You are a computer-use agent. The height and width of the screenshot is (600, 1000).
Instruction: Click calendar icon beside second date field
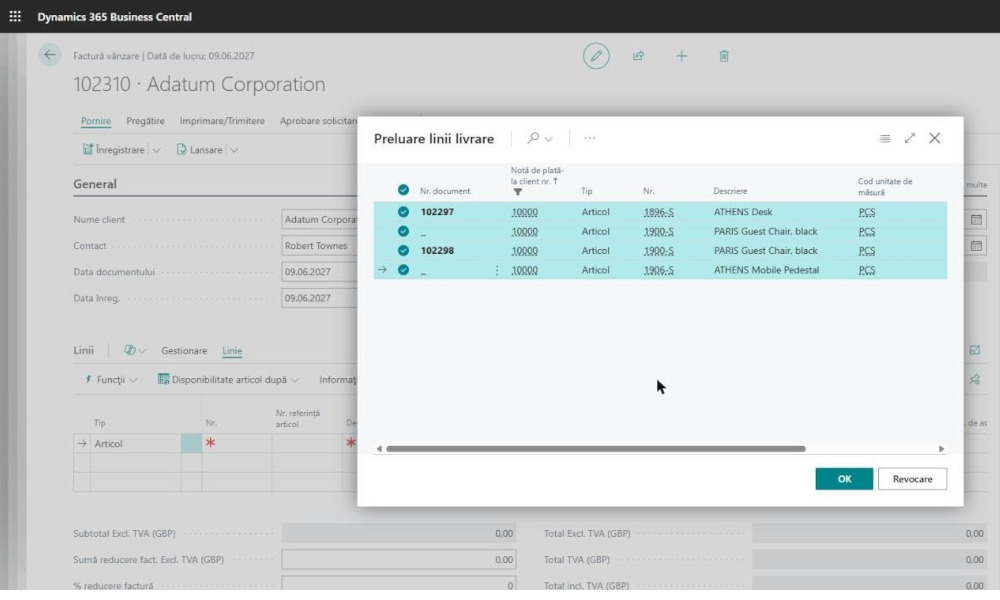click(976, 246)
